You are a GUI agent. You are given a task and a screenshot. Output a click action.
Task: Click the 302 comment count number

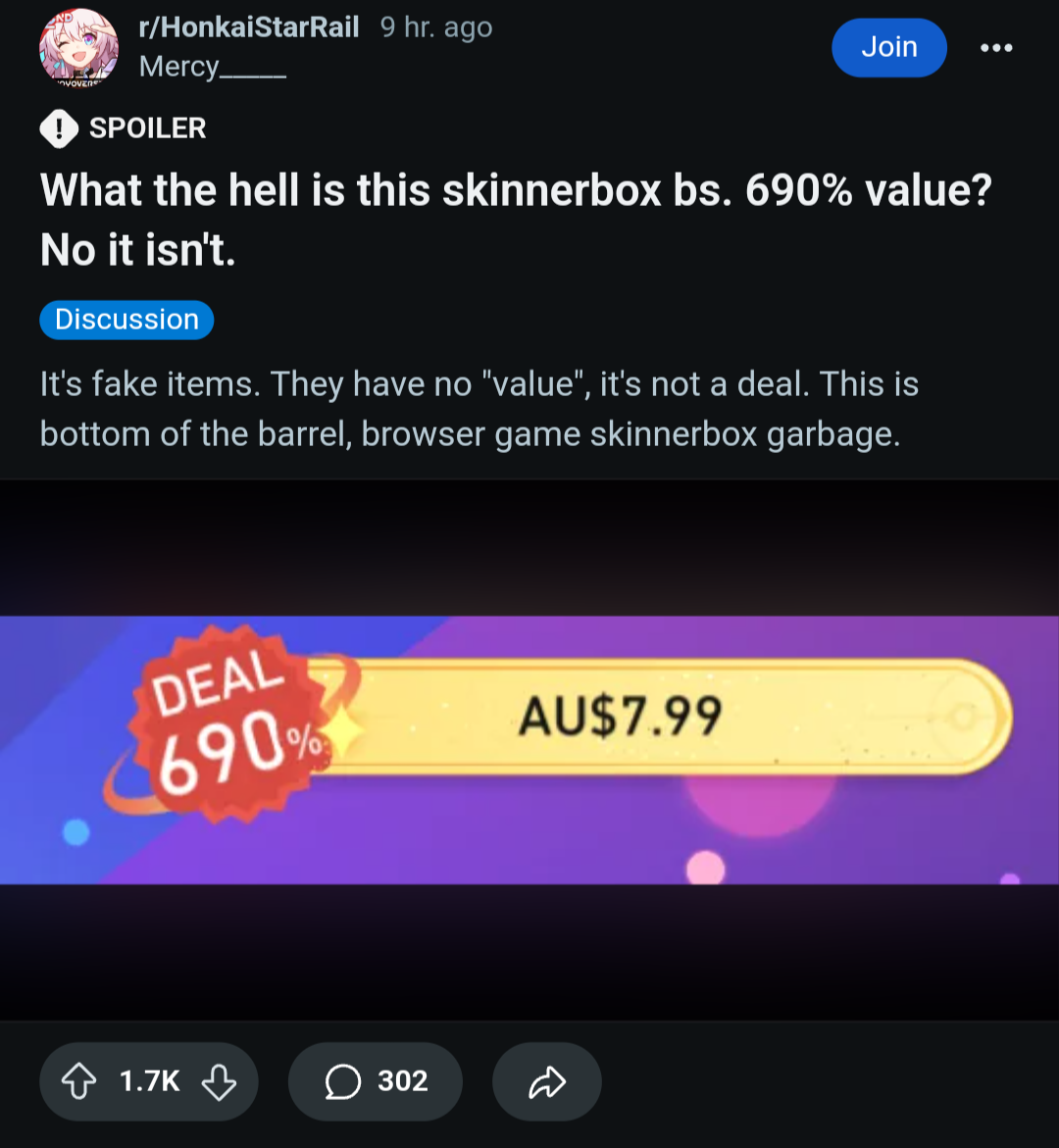tap(402, 1081)
